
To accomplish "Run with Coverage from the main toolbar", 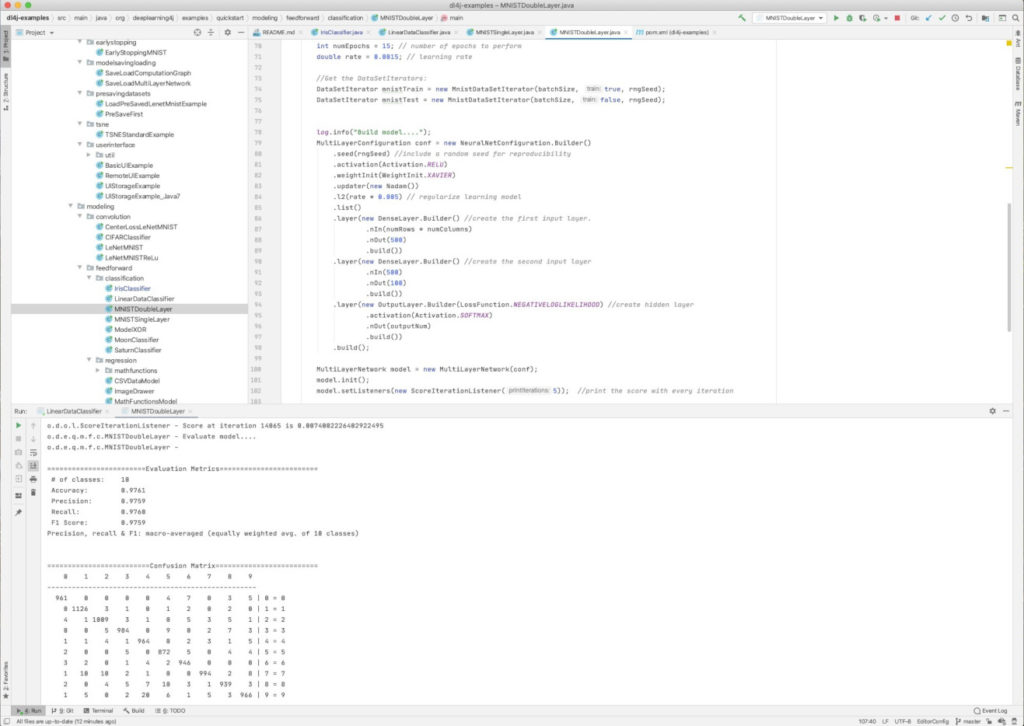I will point(863,18).
